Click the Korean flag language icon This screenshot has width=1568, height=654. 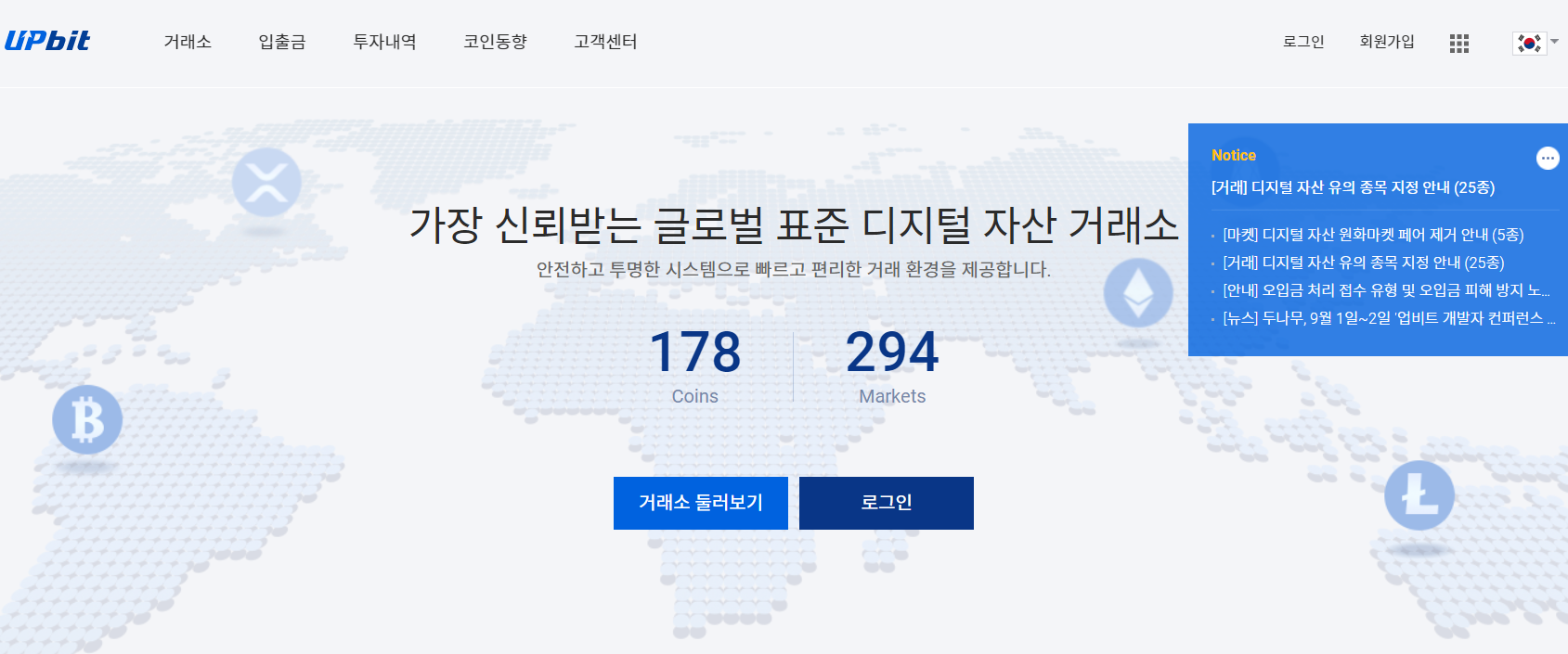[x=1529, y=43]
